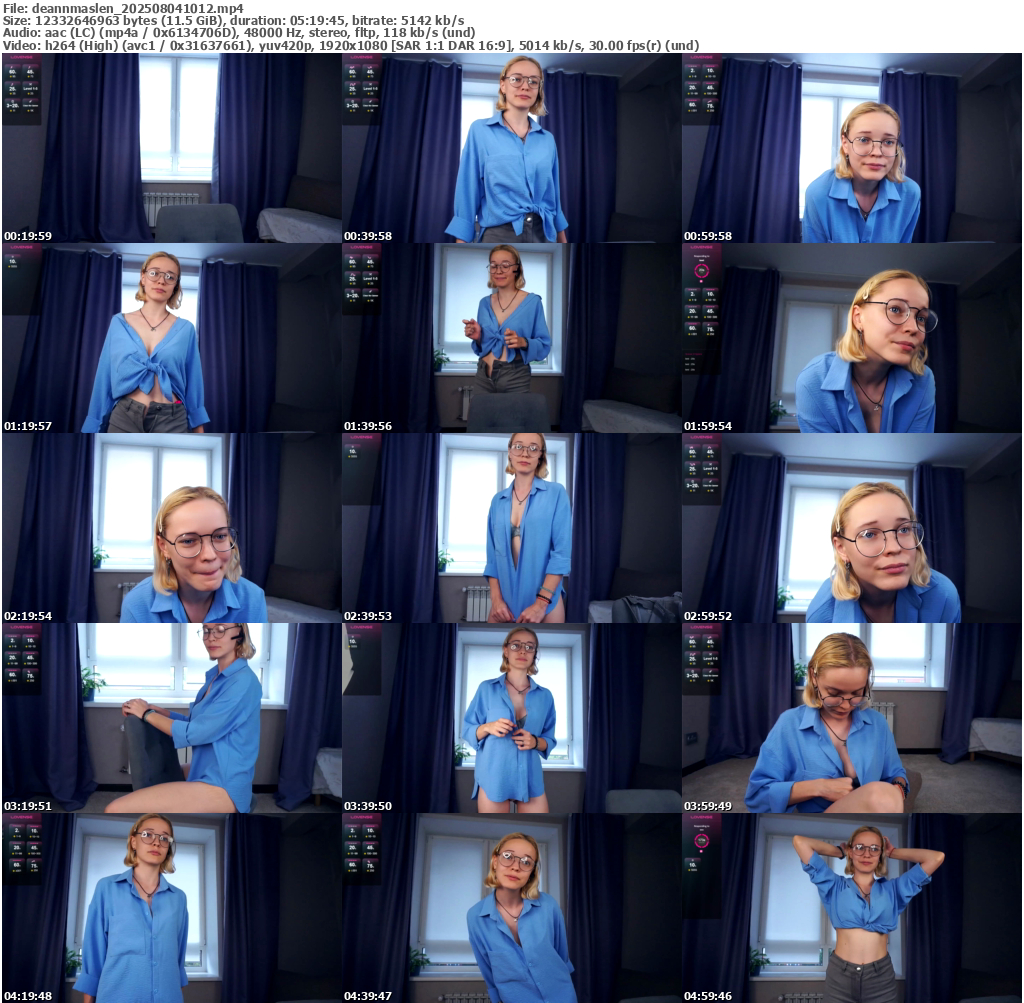Open the thumbnail stamped 03:39:50

(x=511, y=718)
